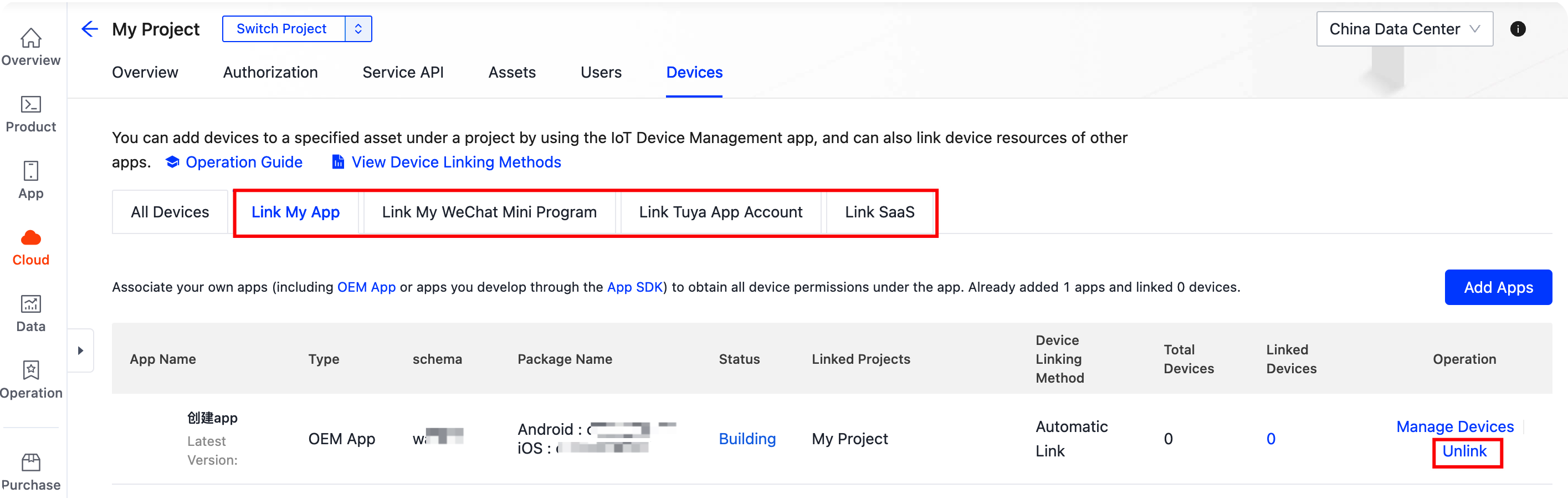Switch to the Users tab
The width and height of the screenshot is (1568, 498).
pyautogui.click(x=601, y=73)
